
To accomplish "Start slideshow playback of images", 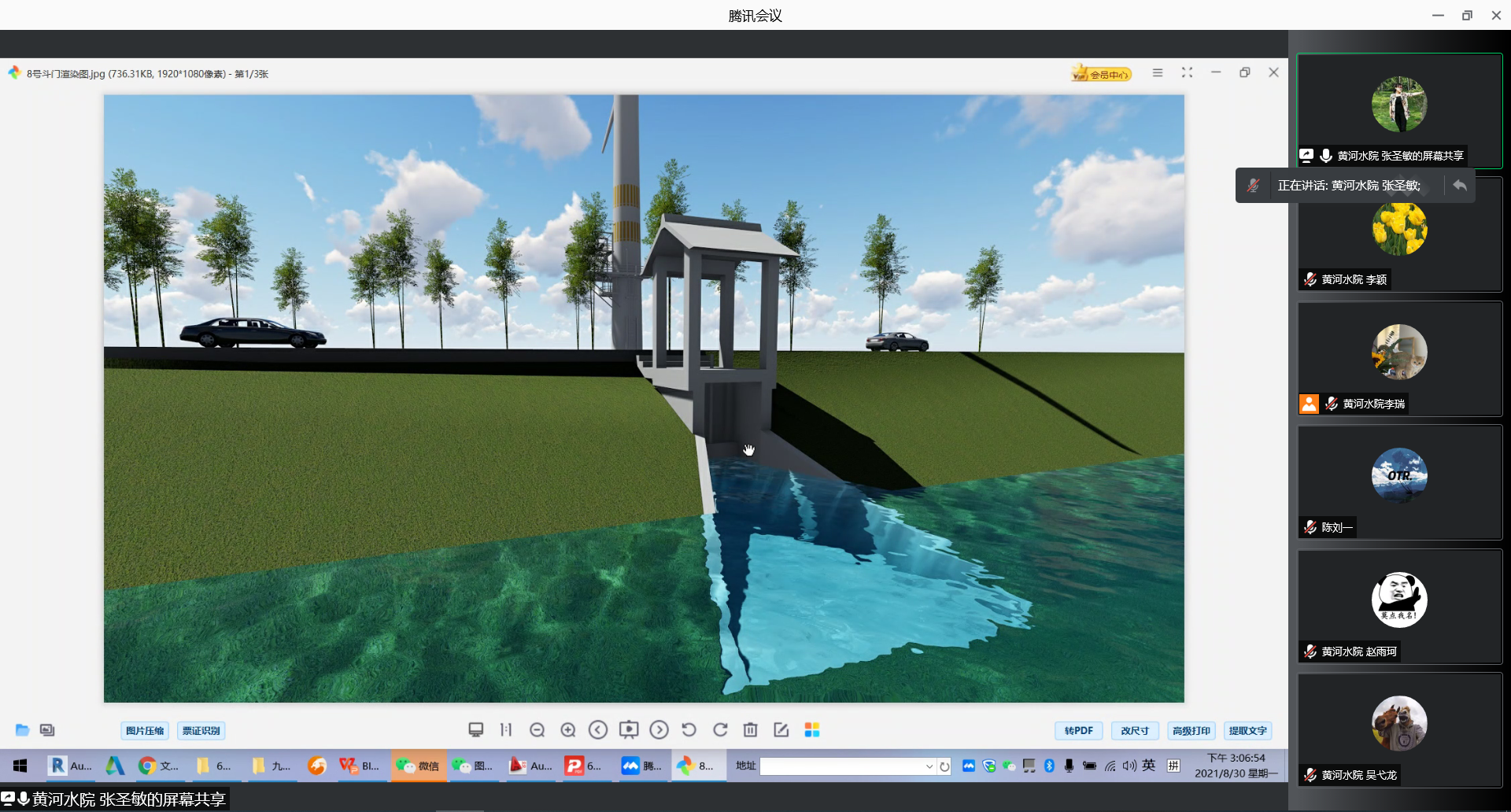I will pyautogui.click(x=628, y=730).
